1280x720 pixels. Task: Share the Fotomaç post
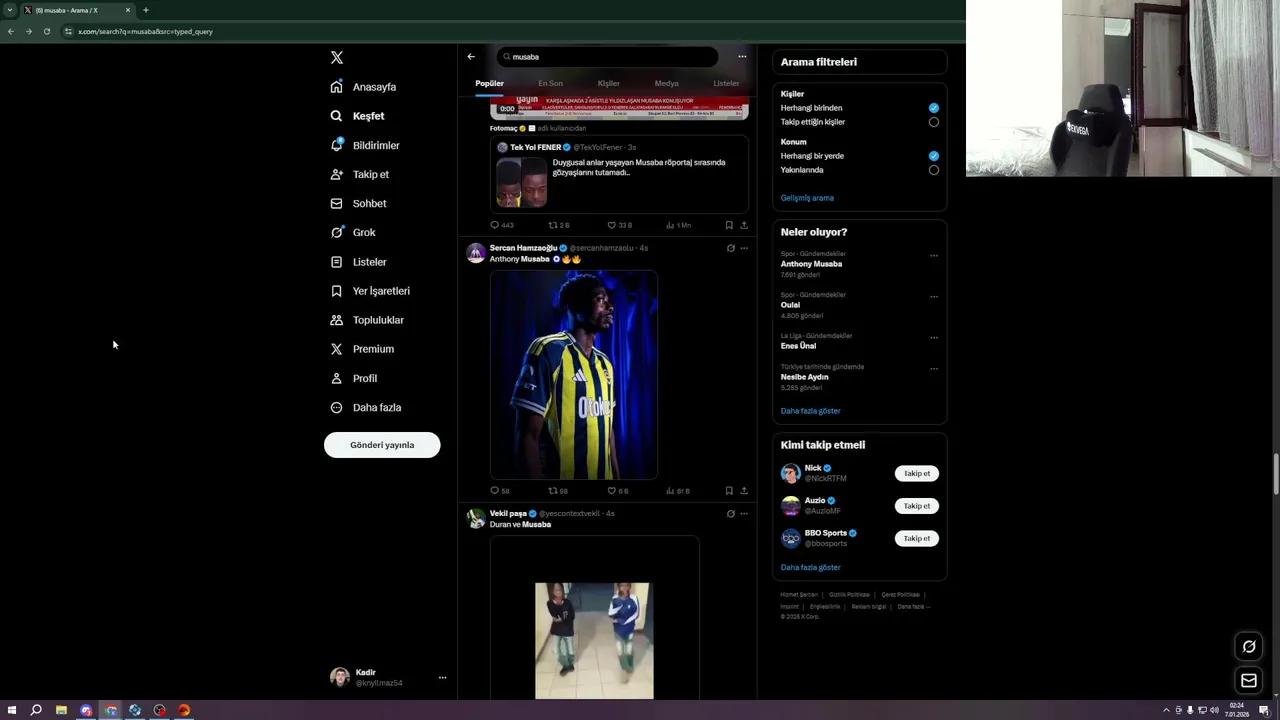point(744,225)
